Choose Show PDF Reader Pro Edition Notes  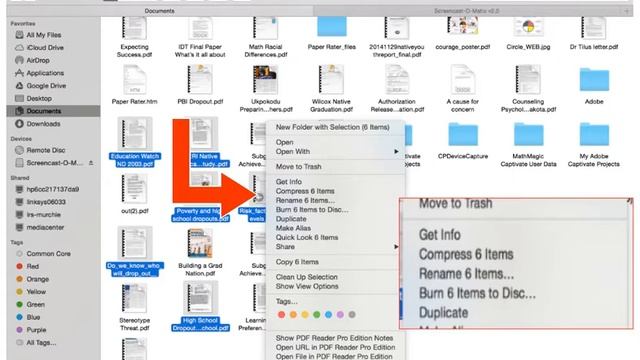(336, 338)
